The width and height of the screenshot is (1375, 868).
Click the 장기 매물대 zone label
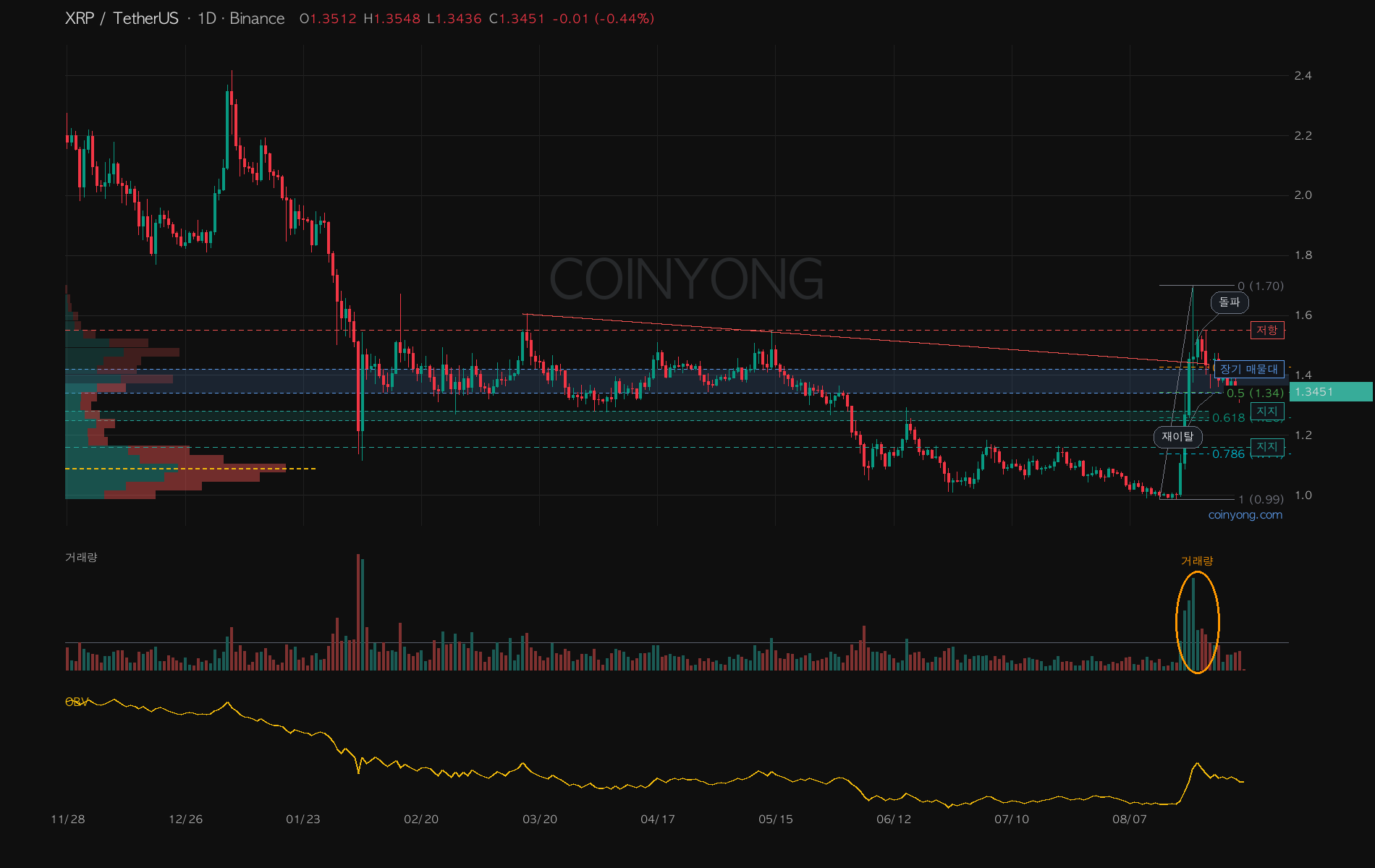coord(1249,369)
